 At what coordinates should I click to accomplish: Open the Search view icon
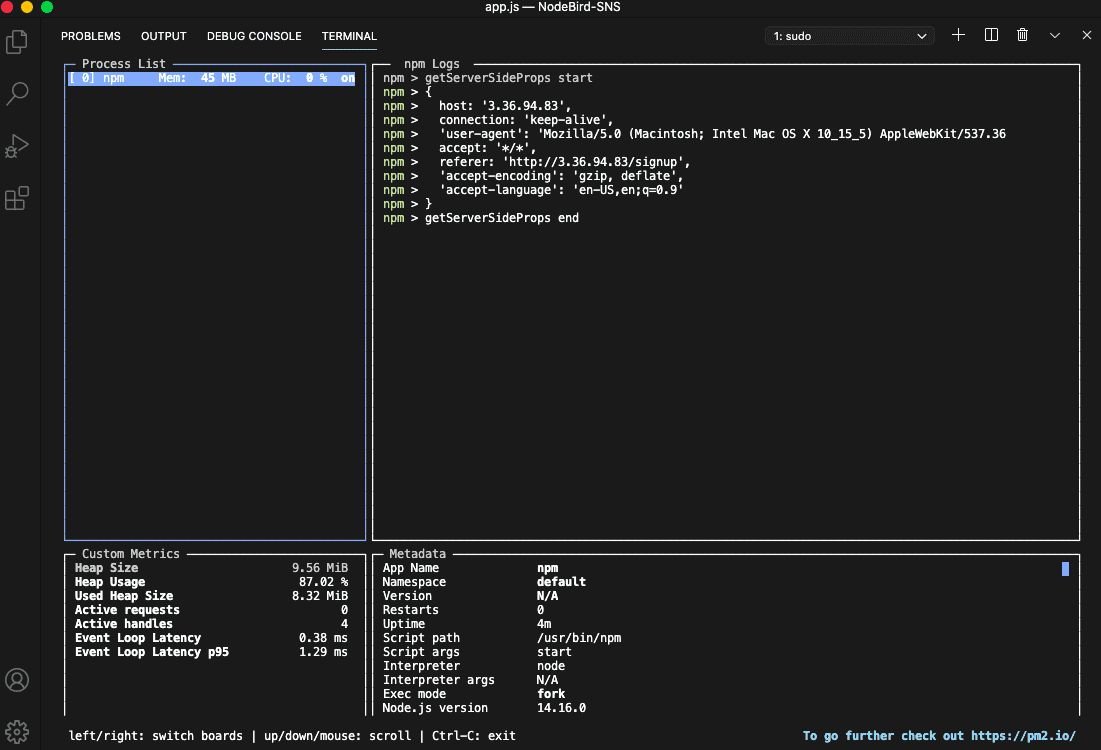17,94
